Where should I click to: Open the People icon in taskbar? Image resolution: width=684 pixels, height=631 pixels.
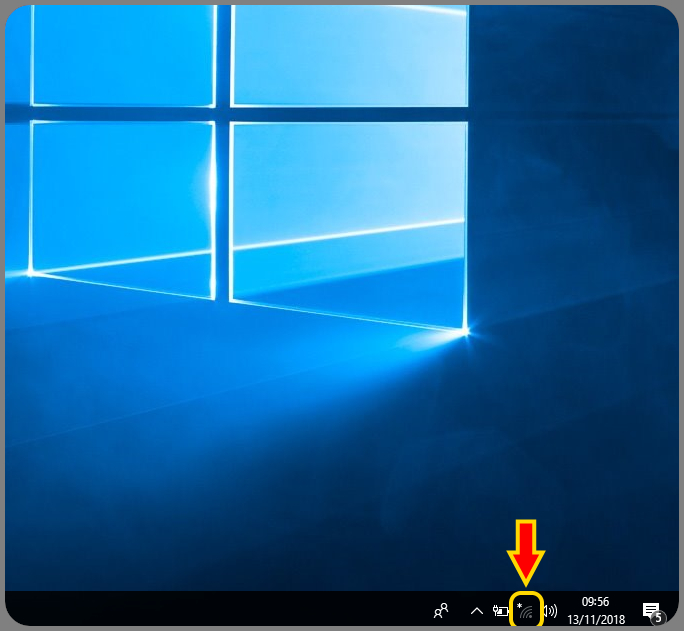tap(441, 611)
